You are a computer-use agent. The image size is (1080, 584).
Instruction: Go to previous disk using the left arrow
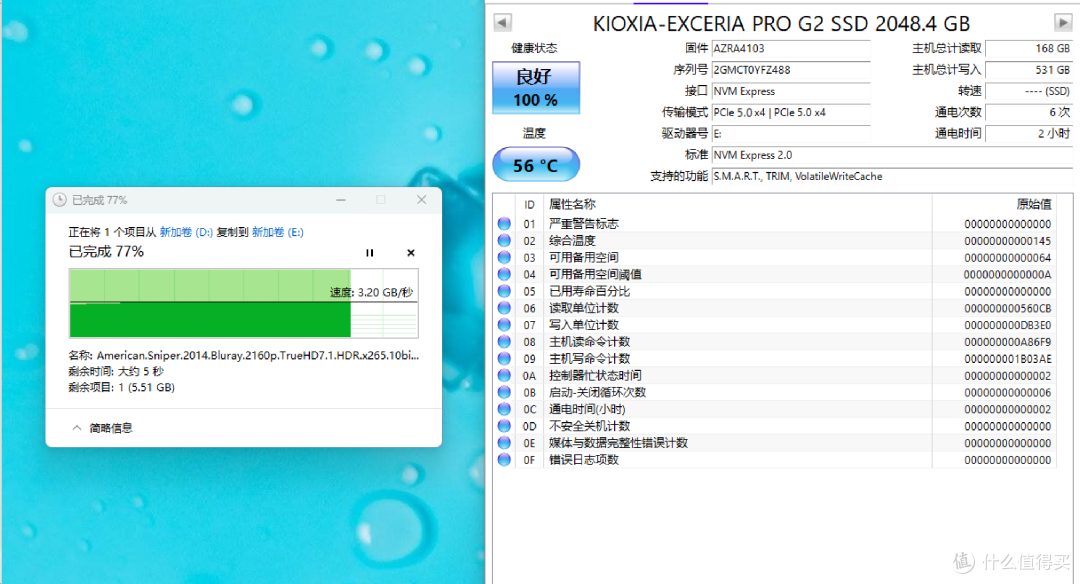pos(502,23)
